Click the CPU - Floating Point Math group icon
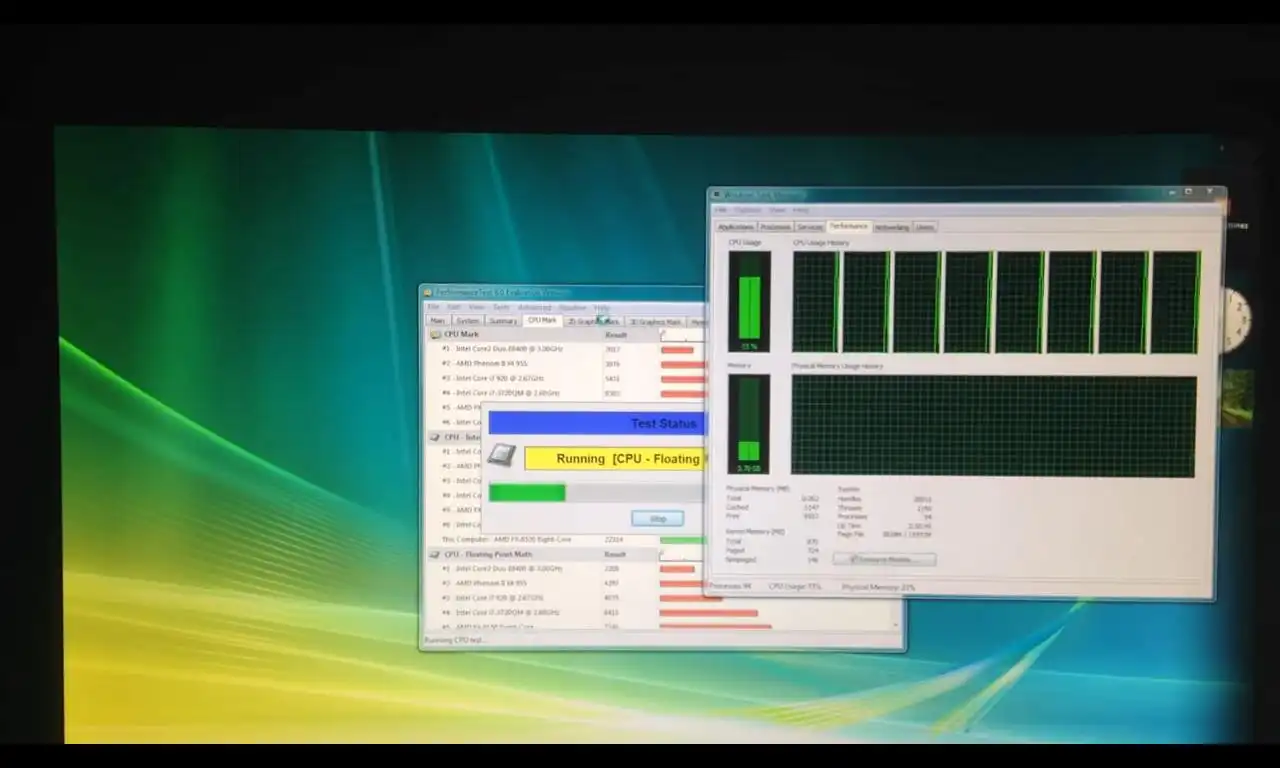Image resolution: width=1280 pixels, height=768 pixels. (436, 554)
